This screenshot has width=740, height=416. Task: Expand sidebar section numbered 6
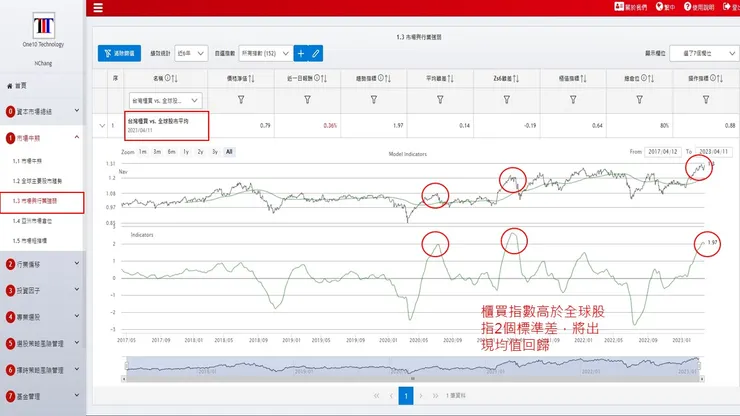point(42,370)
